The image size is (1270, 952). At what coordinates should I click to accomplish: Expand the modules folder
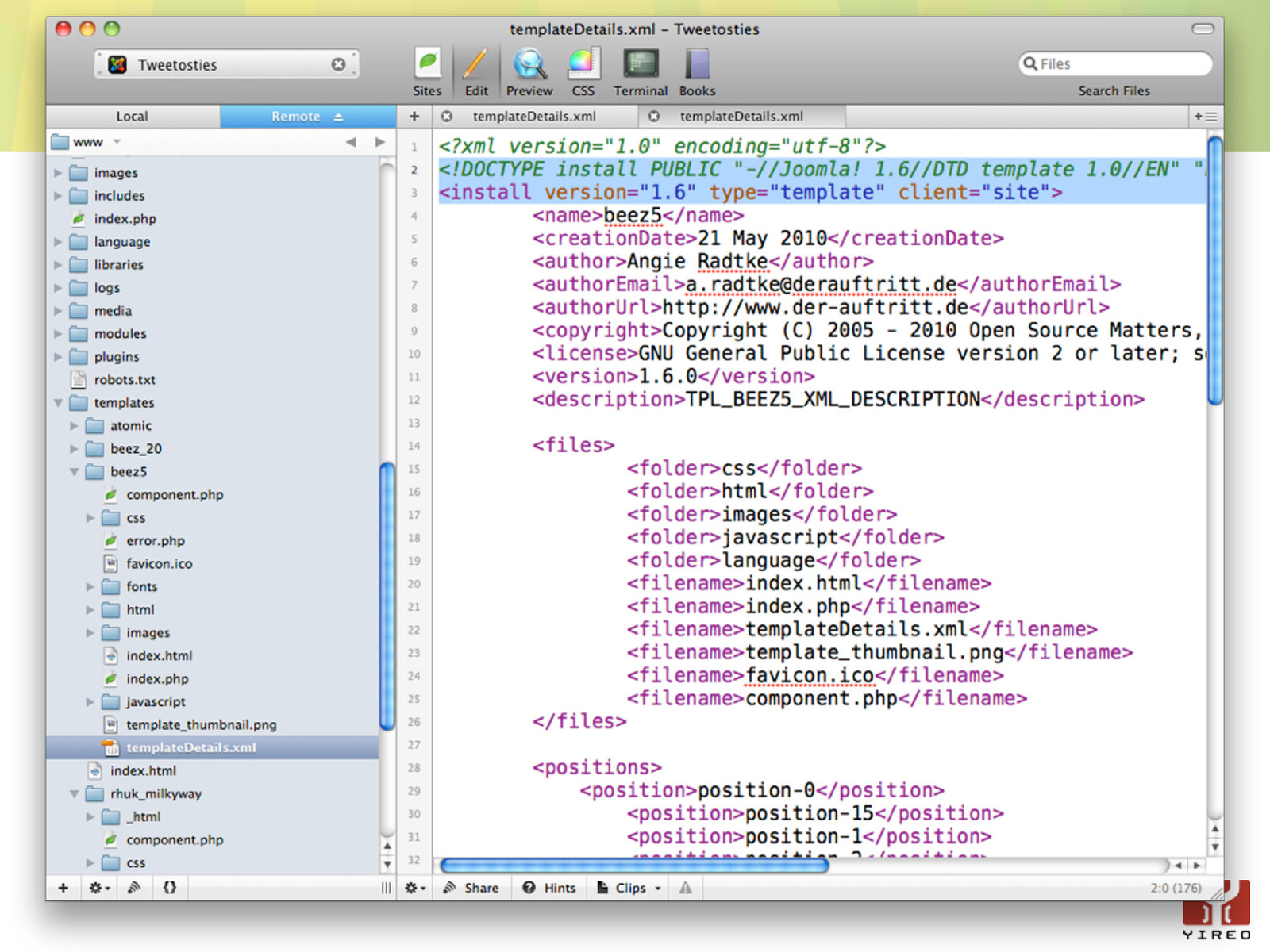(58, 334)
